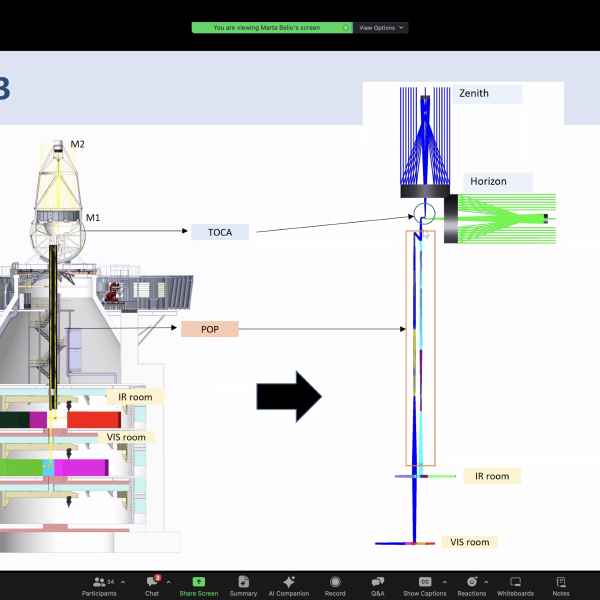
Task: Open the Notes panel
Action: (561, 584)
